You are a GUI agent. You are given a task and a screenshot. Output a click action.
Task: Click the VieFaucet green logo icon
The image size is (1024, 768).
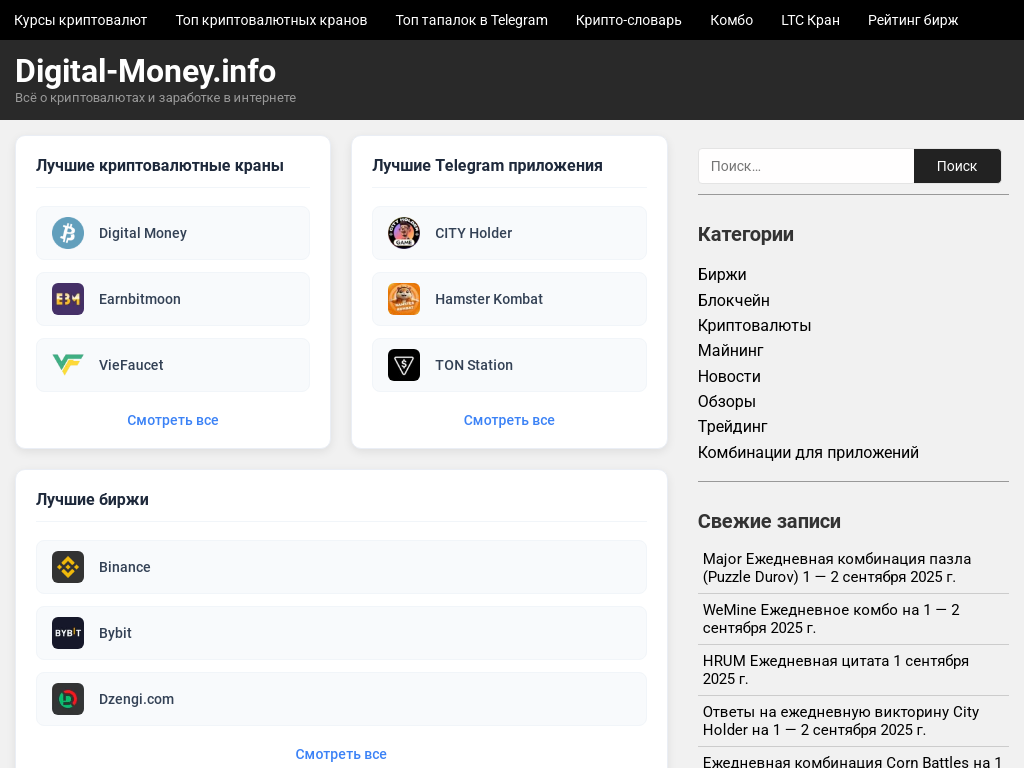(x=68, y=365)
